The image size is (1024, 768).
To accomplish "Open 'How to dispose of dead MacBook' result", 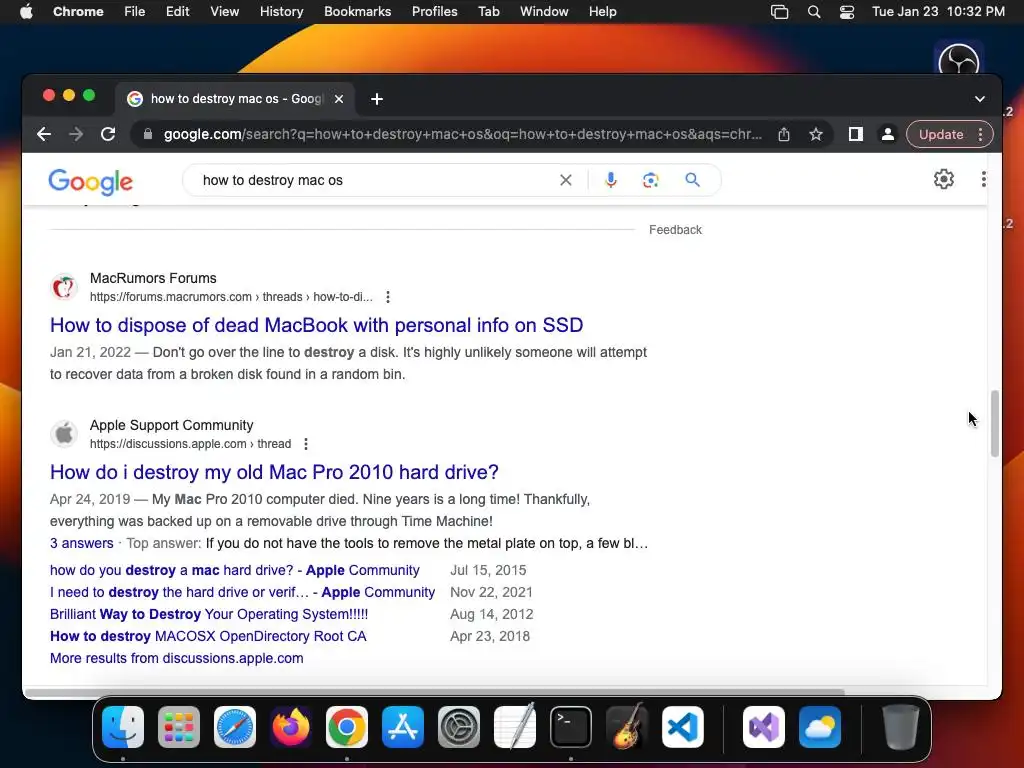I will point(317,325).
